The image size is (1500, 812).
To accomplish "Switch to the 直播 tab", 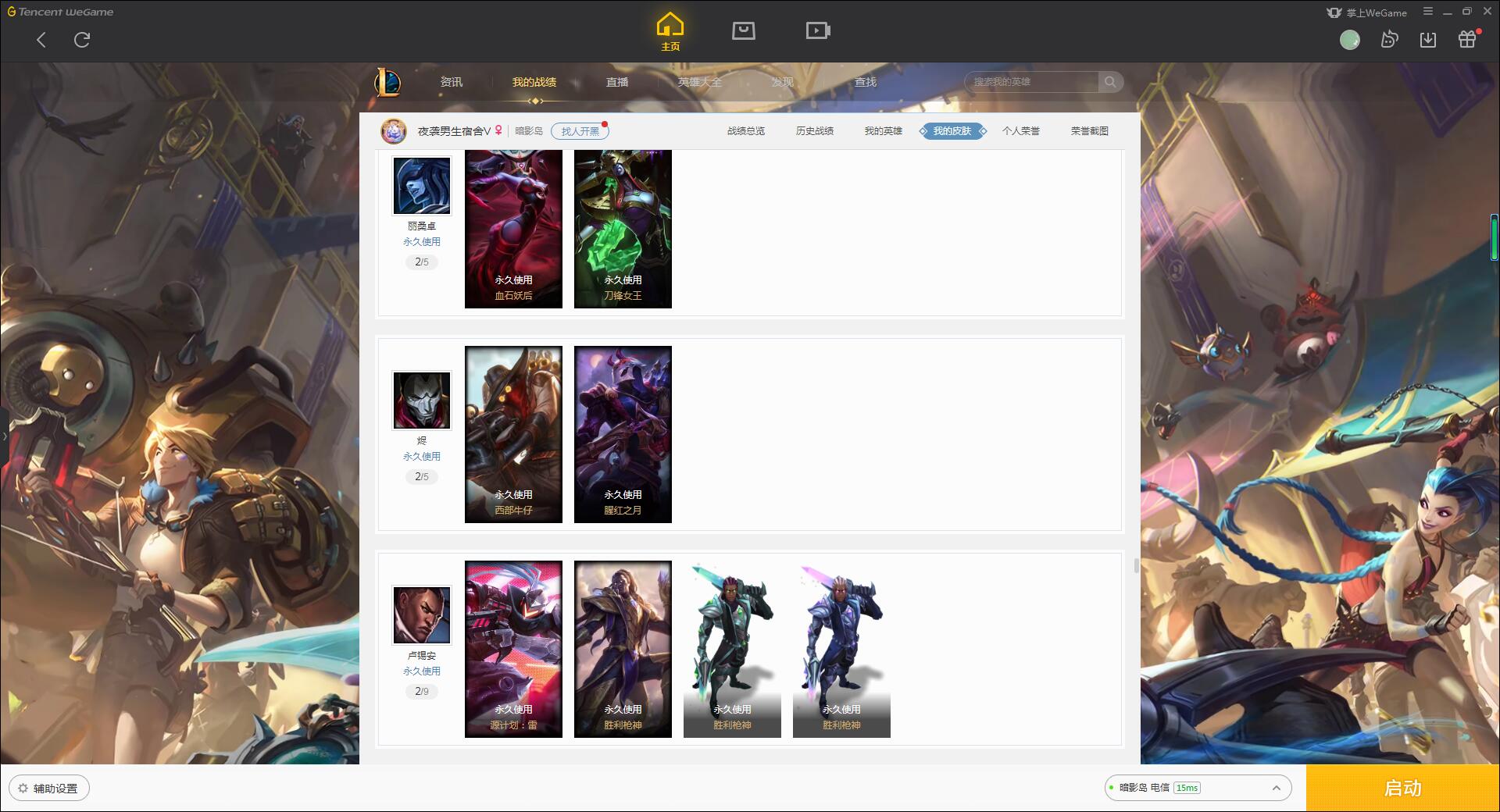I will point(617,82).
